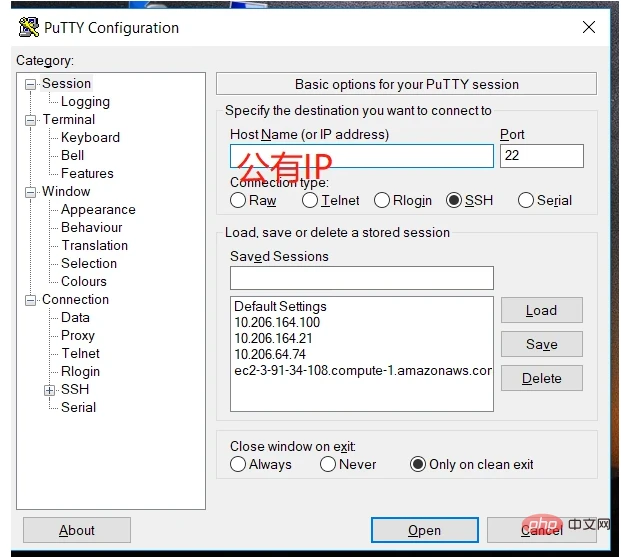Collapse the Connection tree node
The image size is (621, 557).
[30, 300]
